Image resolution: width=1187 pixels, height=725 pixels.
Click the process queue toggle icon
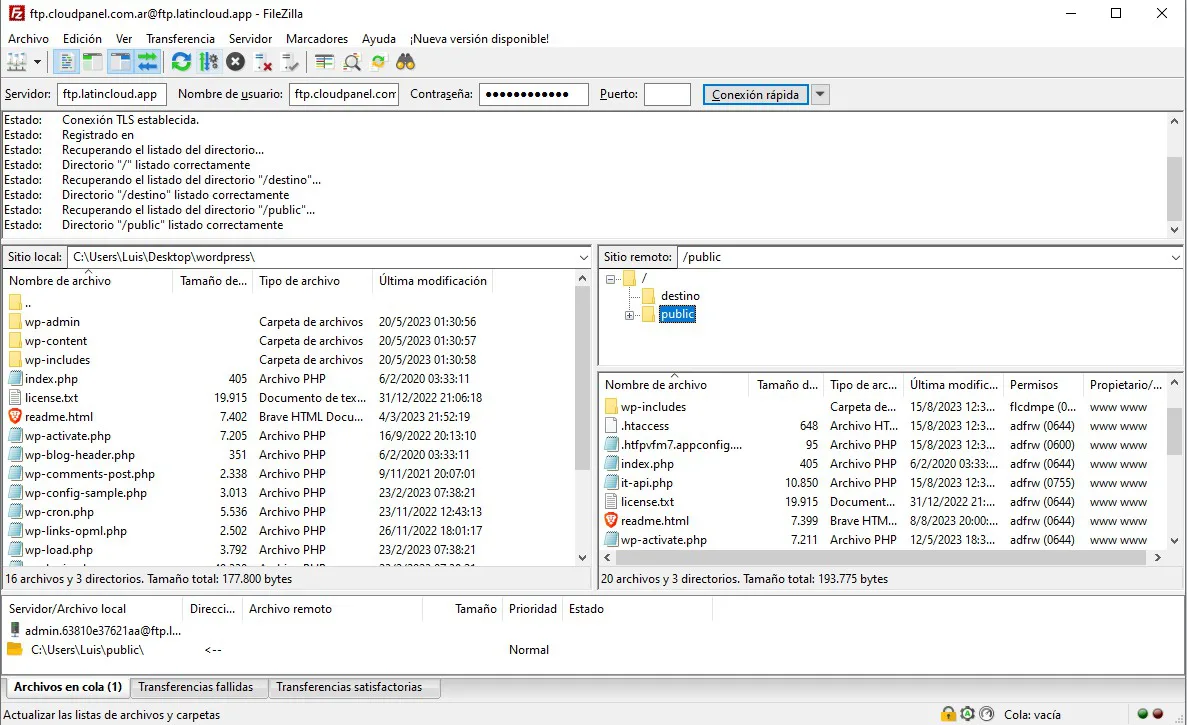(x=208, y=62)
